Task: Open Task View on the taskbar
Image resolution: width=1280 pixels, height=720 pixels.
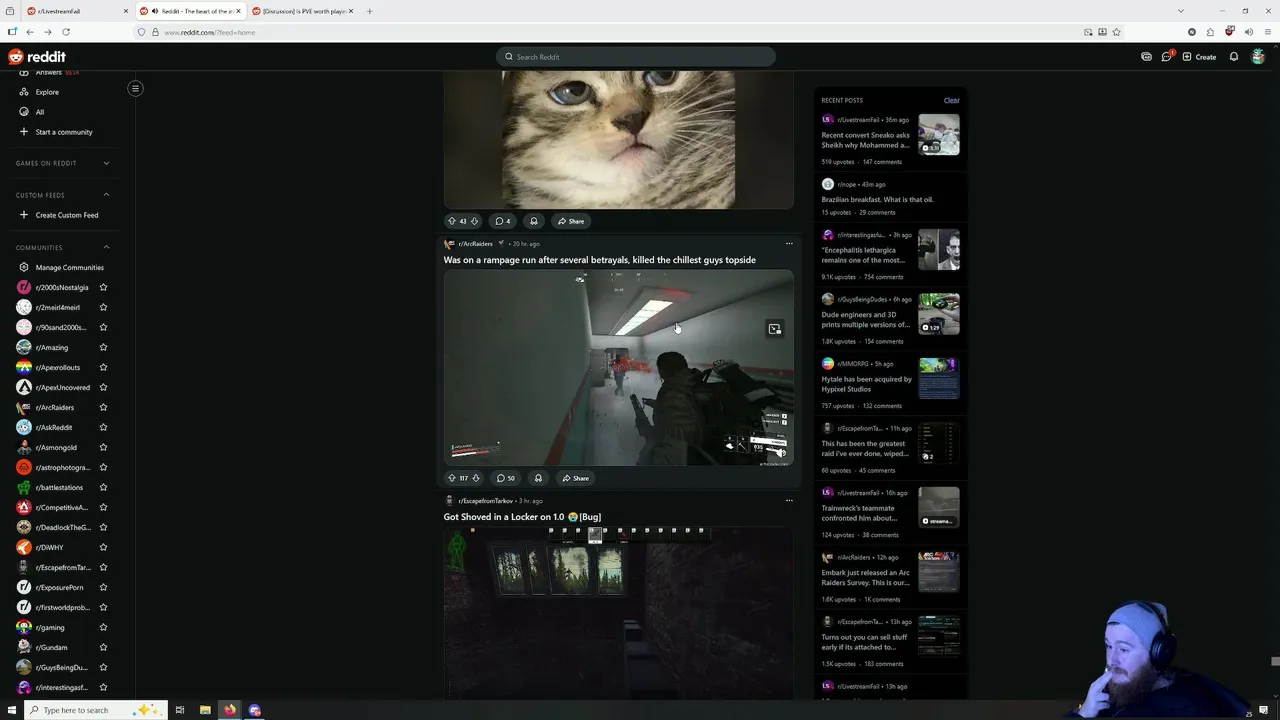Action: point(180,710)
